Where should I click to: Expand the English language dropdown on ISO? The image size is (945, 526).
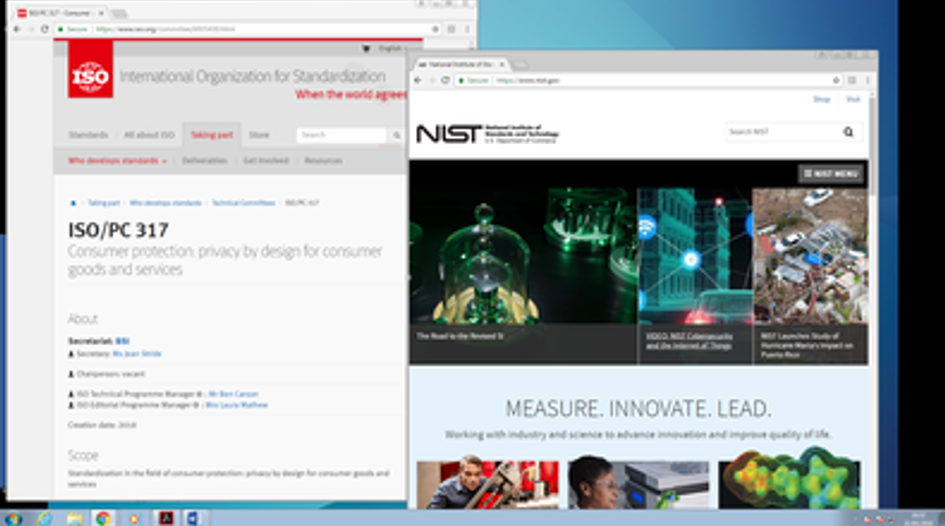(392, 48)
